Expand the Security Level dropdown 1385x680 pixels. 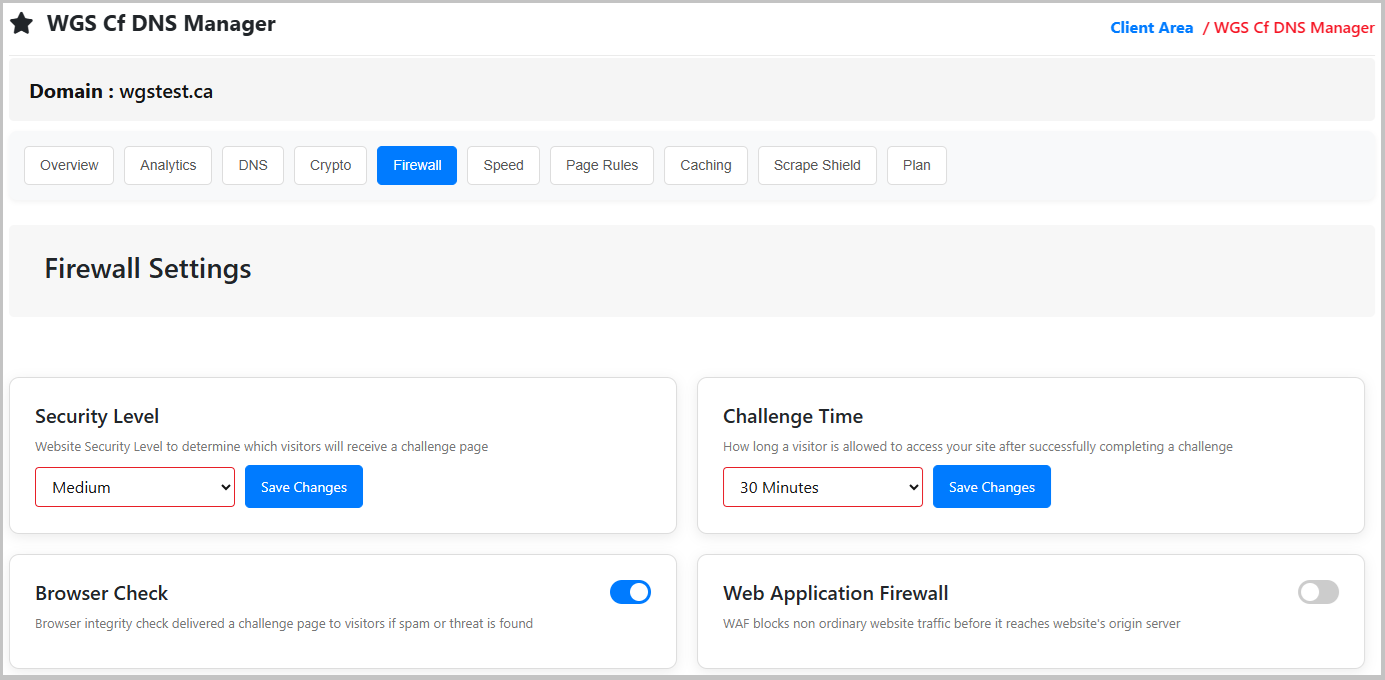coord(135,487)
